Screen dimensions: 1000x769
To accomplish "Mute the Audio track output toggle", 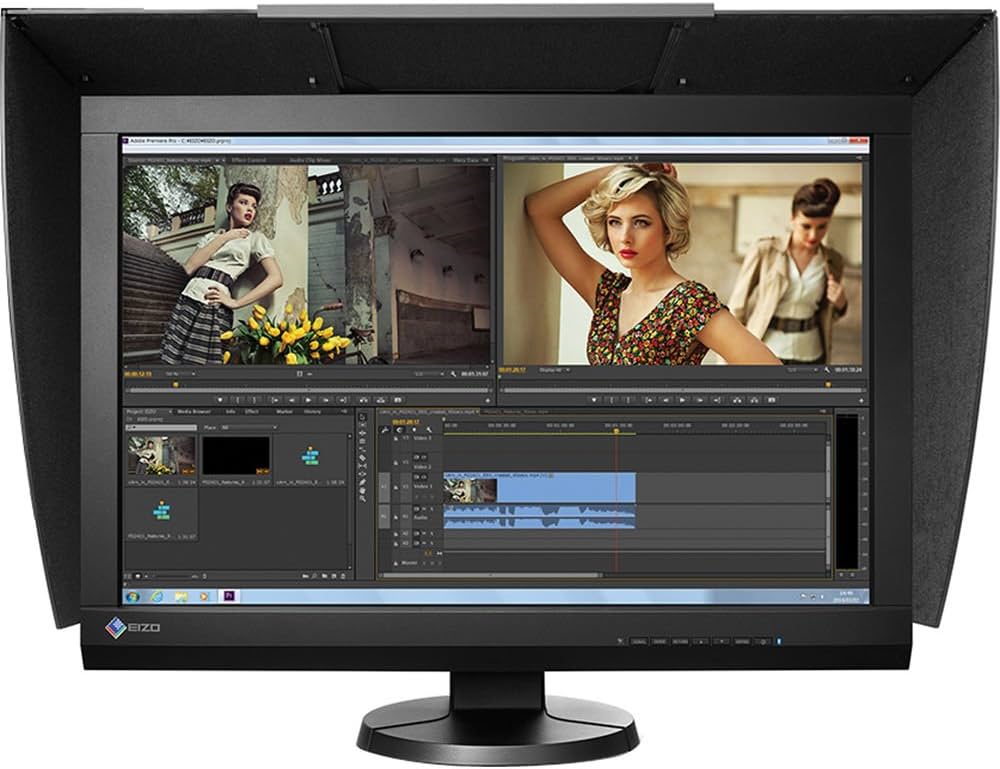I will (x=416, y=509).
